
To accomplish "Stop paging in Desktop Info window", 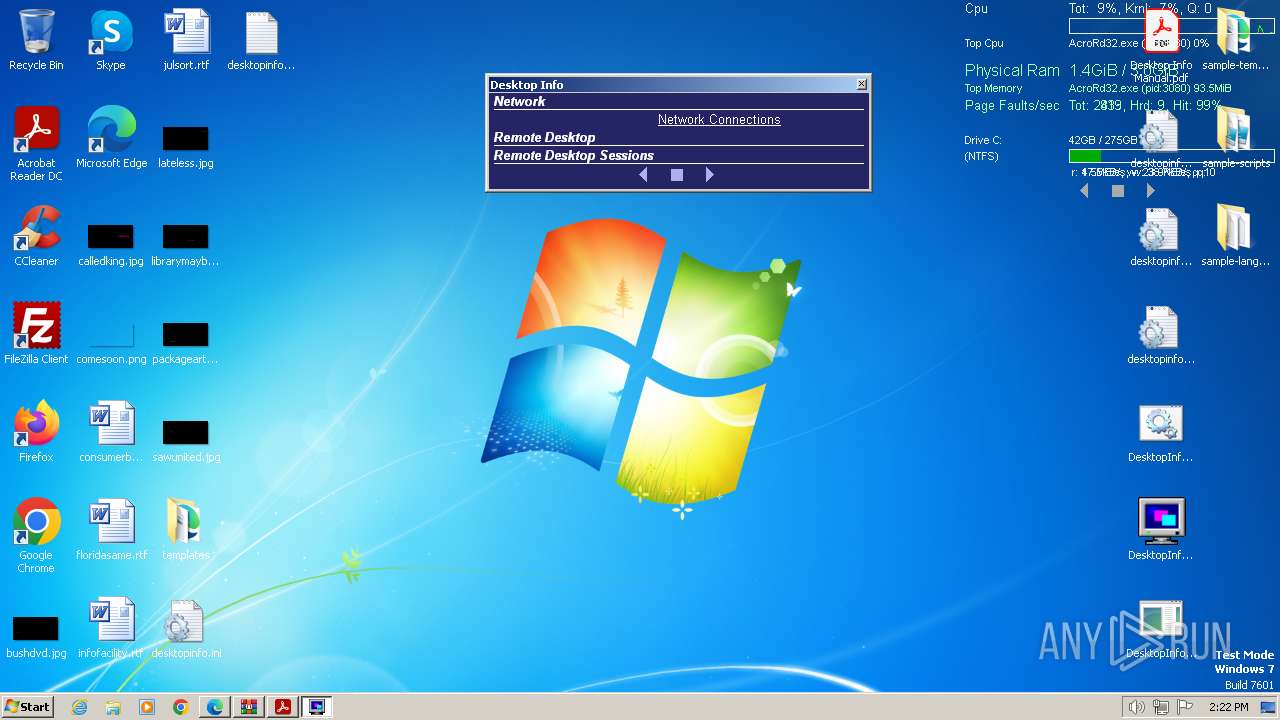I will 677,175.
